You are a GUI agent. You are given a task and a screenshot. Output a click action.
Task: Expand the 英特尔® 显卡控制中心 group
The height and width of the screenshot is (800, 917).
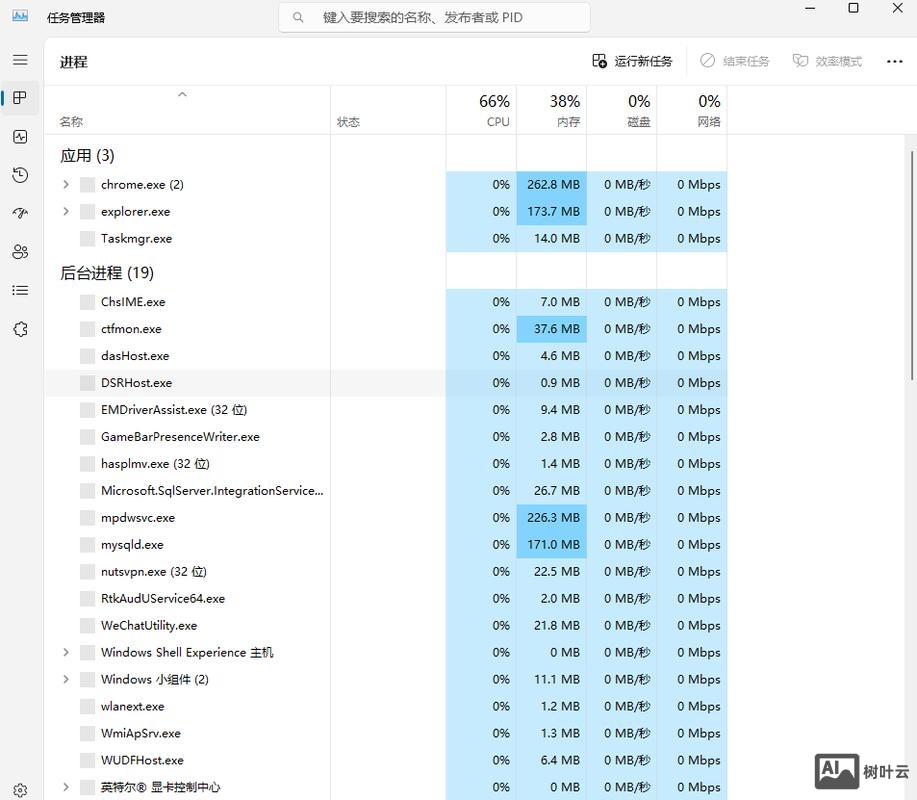click(65, 787)
